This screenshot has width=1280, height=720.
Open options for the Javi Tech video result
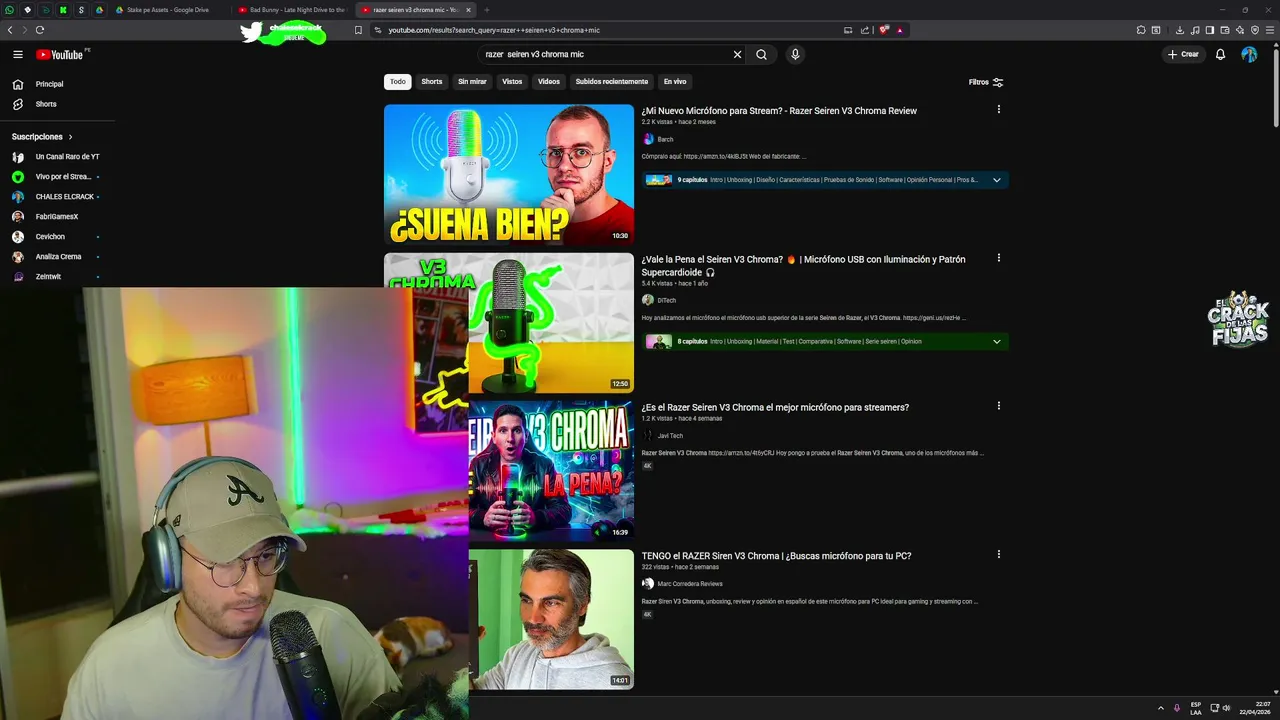[x=998, y=406]
